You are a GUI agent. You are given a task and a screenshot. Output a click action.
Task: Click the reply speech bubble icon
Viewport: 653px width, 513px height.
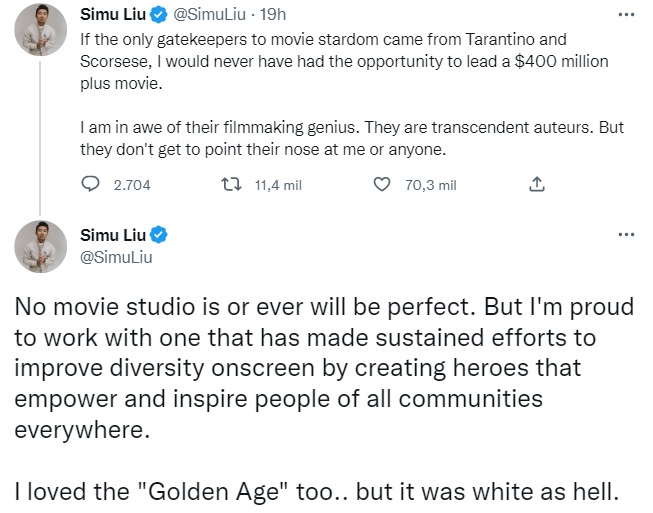coord(89,185)
